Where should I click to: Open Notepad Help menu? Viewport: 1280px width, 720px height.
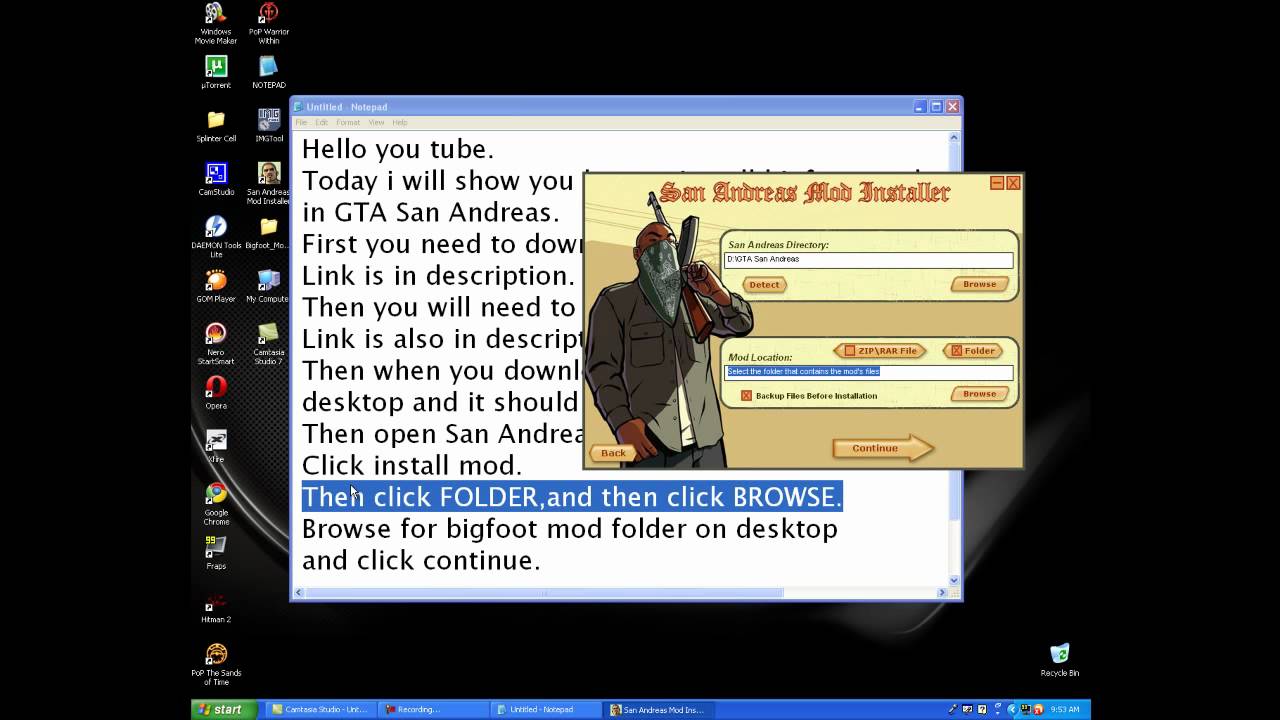[x=400, y=122]
